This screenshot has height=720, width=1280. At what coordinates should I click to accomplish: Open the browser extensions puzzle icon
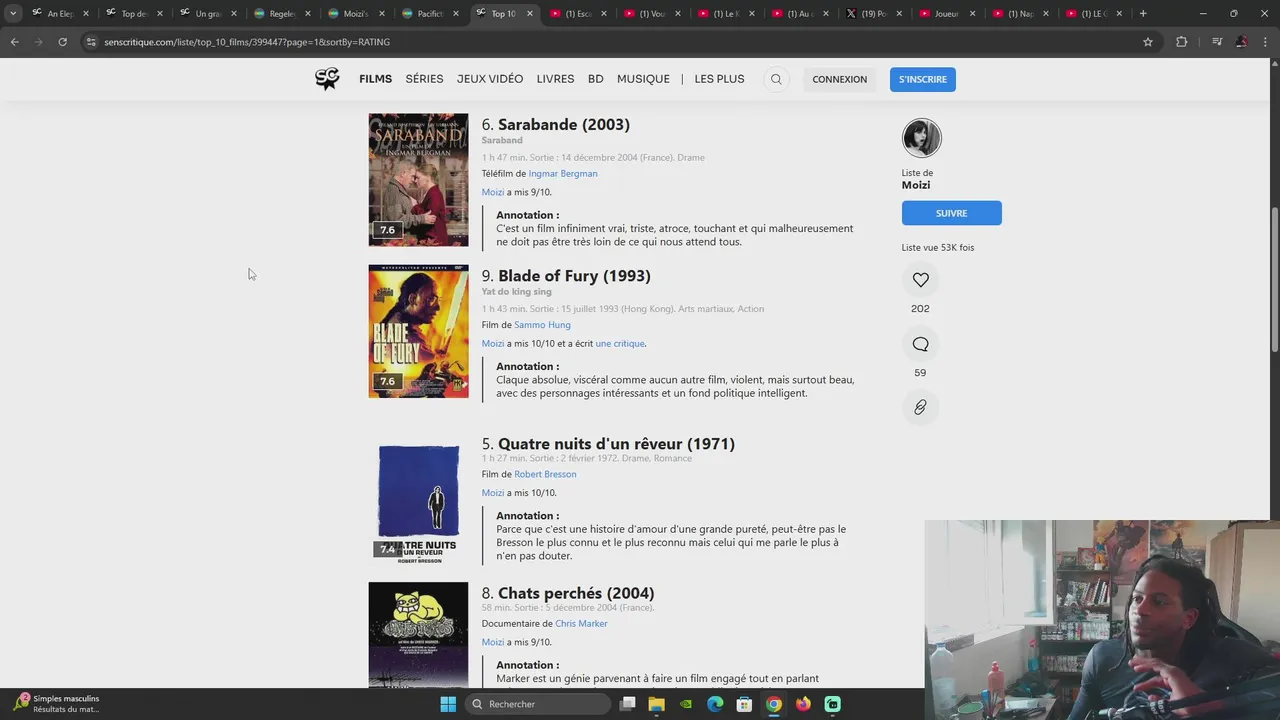click(1181, 42)
